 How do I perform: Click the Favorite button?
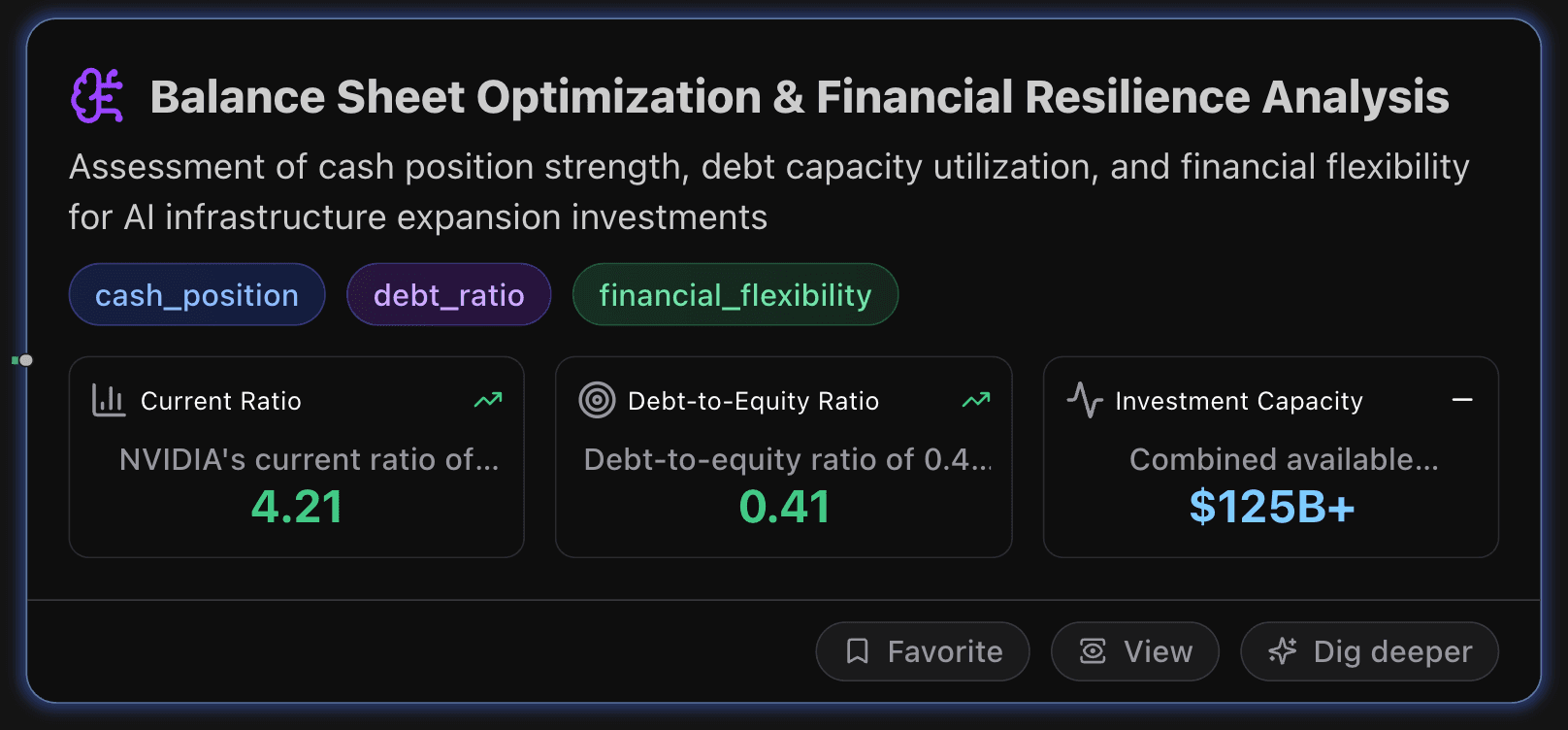(922, 651)
